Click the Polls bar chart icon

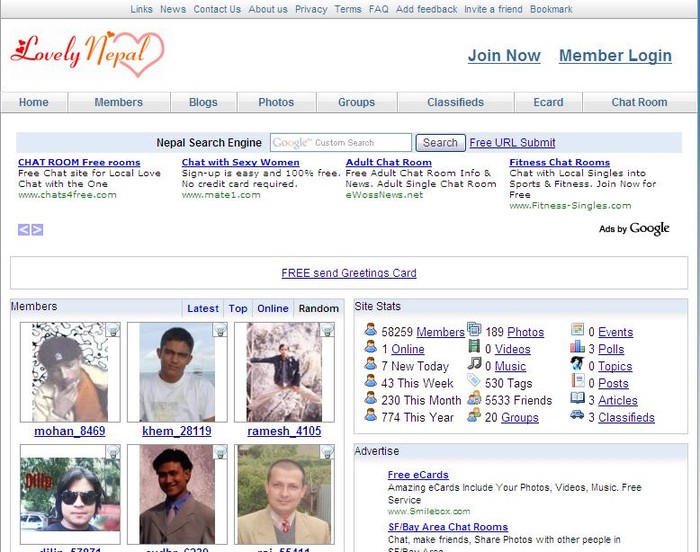(x=577, y=348)
